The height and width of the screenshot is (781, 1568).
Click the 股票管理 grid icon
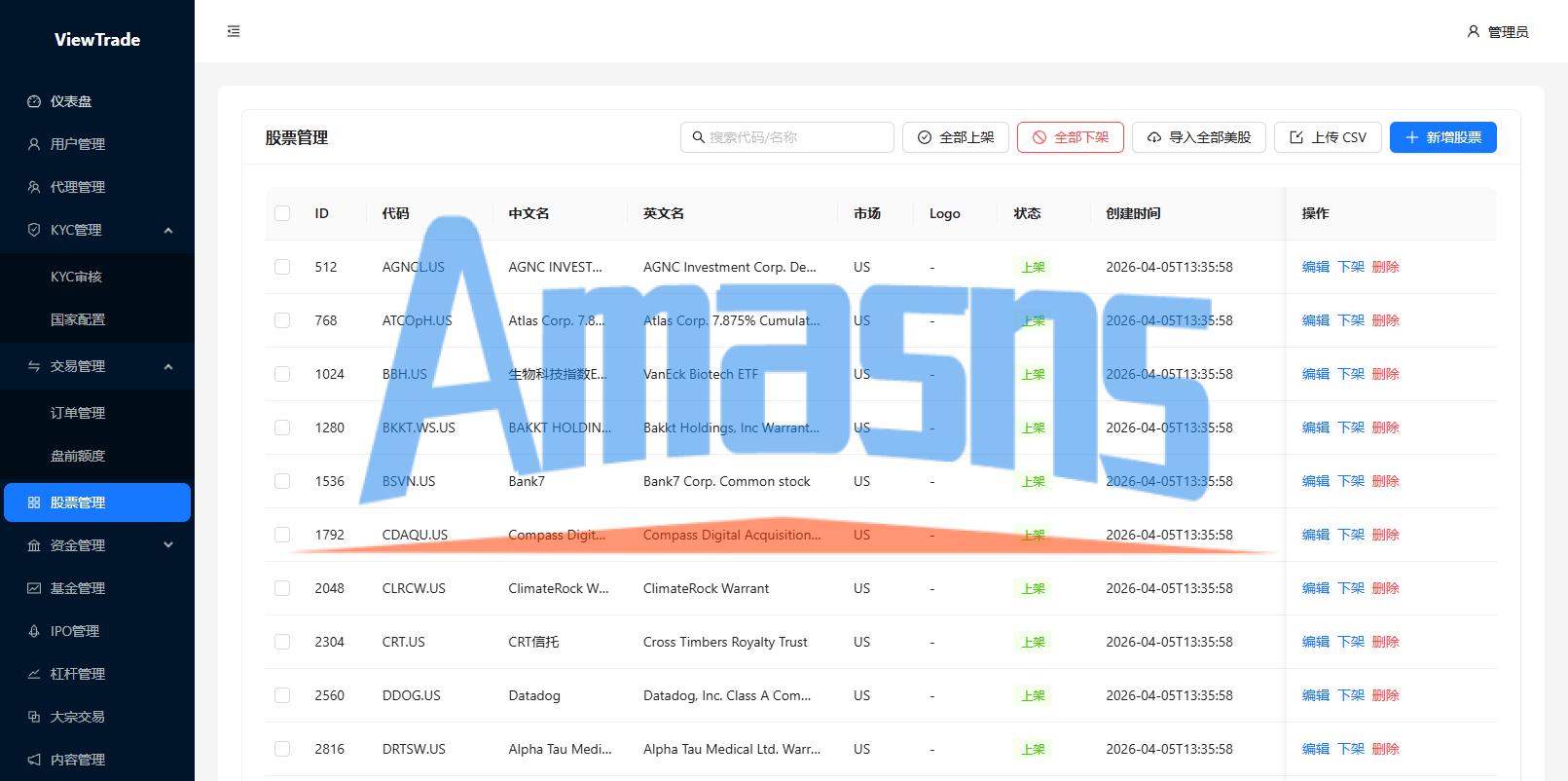tap(34, 502)
